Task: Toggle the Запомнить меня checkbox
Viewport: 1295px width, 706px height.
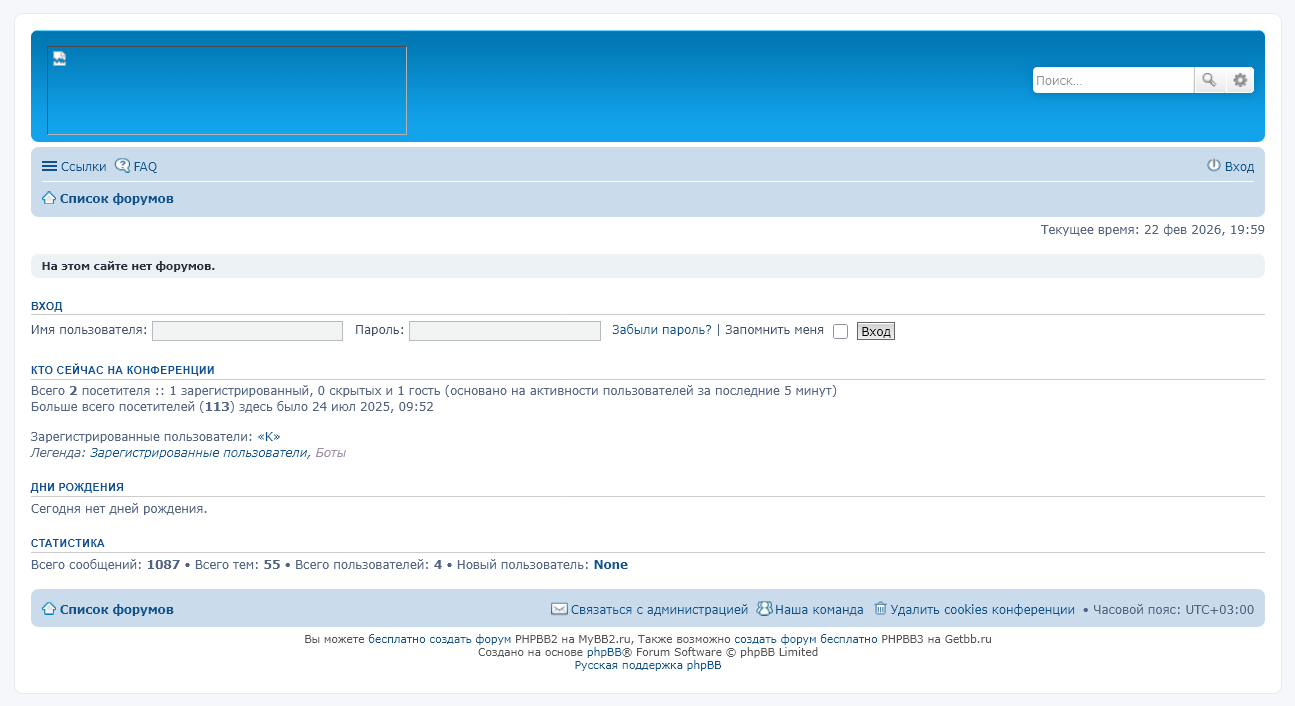Action: point(840,331)
